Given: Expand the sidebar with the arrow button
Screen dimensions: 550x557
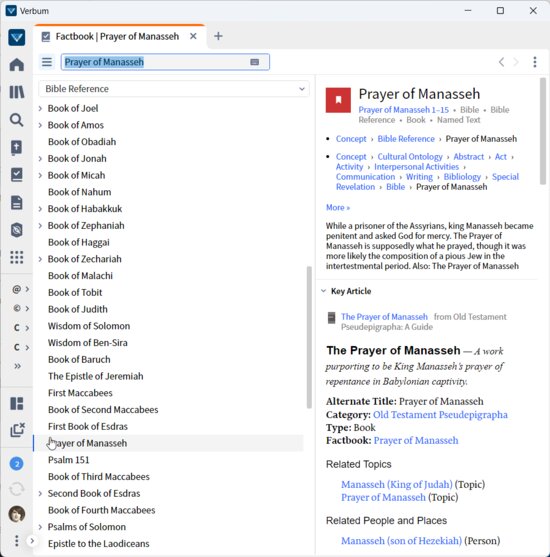Looking at the screenshot, I should pyautogui.click(x=32, y=541).
